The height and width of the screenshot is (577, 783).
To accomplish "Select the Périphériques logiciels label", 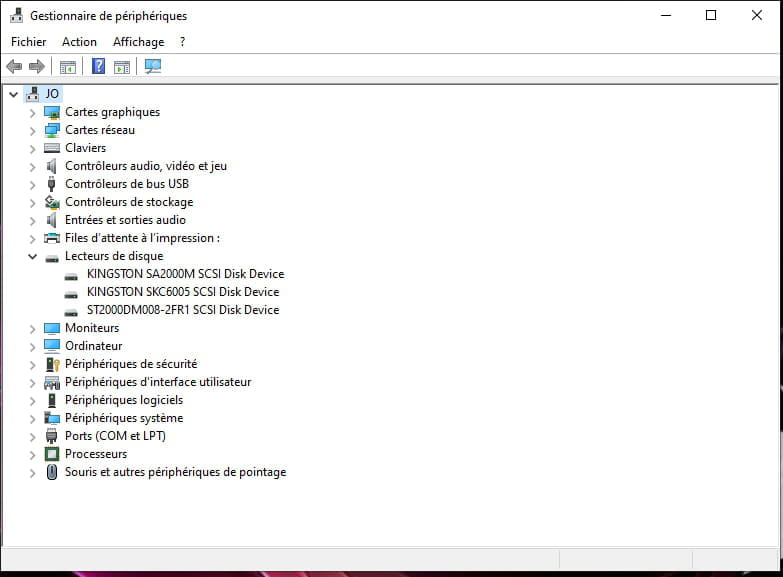I will tap(124, 400).
